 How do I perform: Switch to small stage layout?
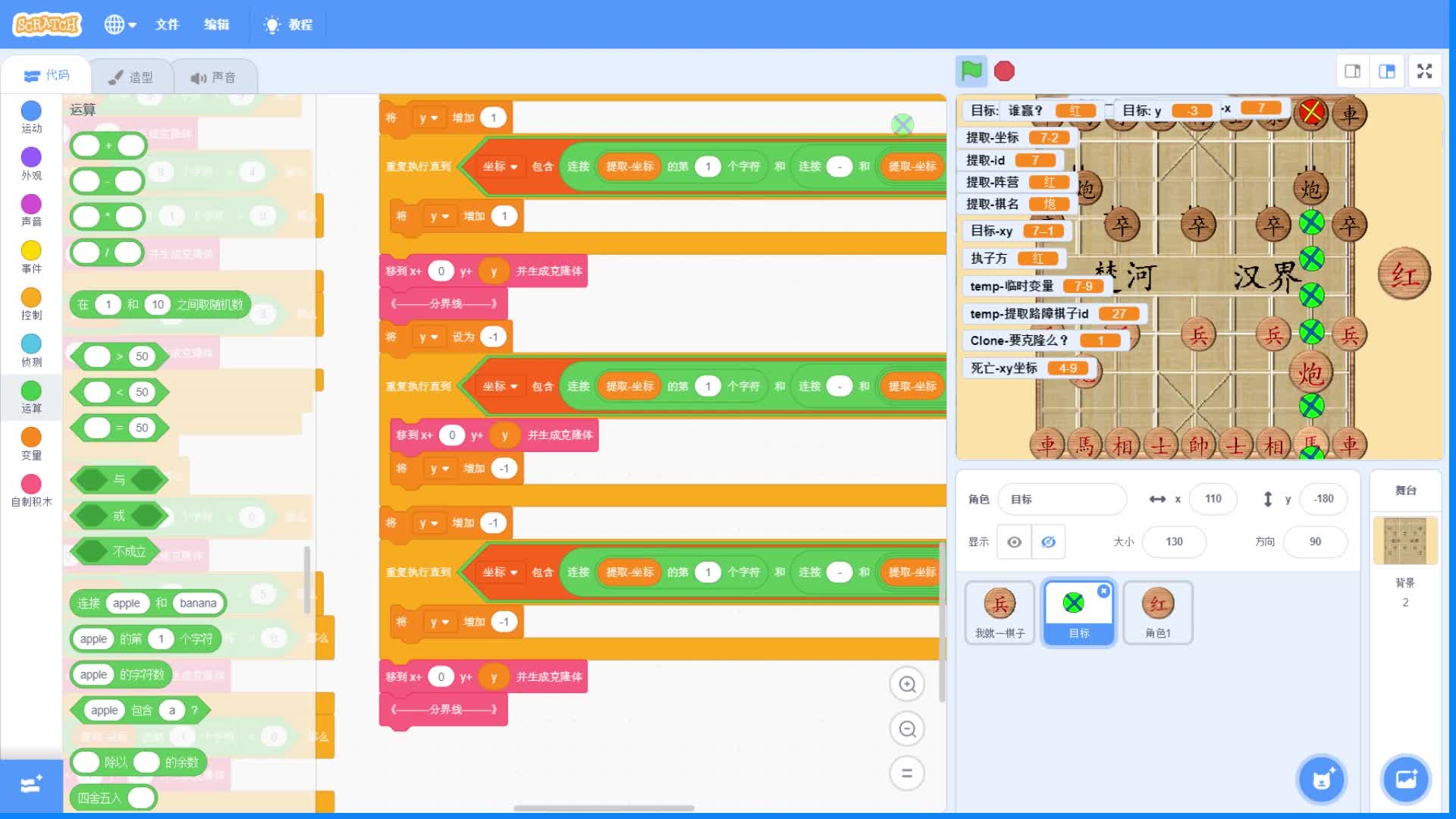tap(1352, 71)
